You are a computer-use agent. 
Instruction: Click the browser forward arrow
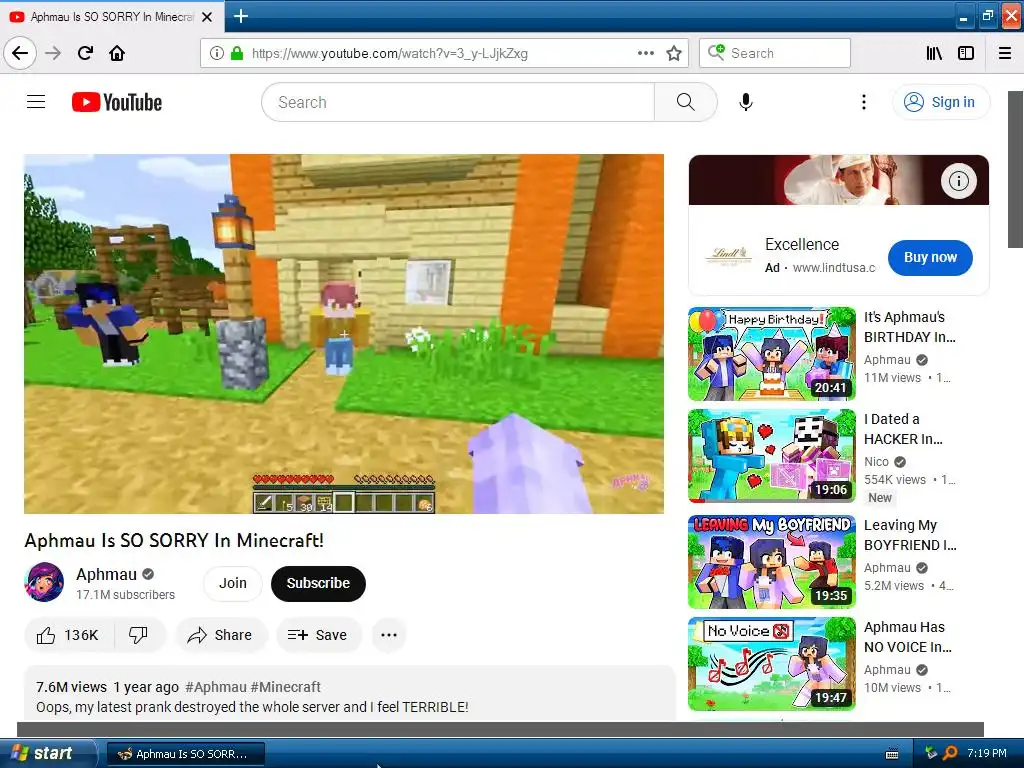coord(53,53)
